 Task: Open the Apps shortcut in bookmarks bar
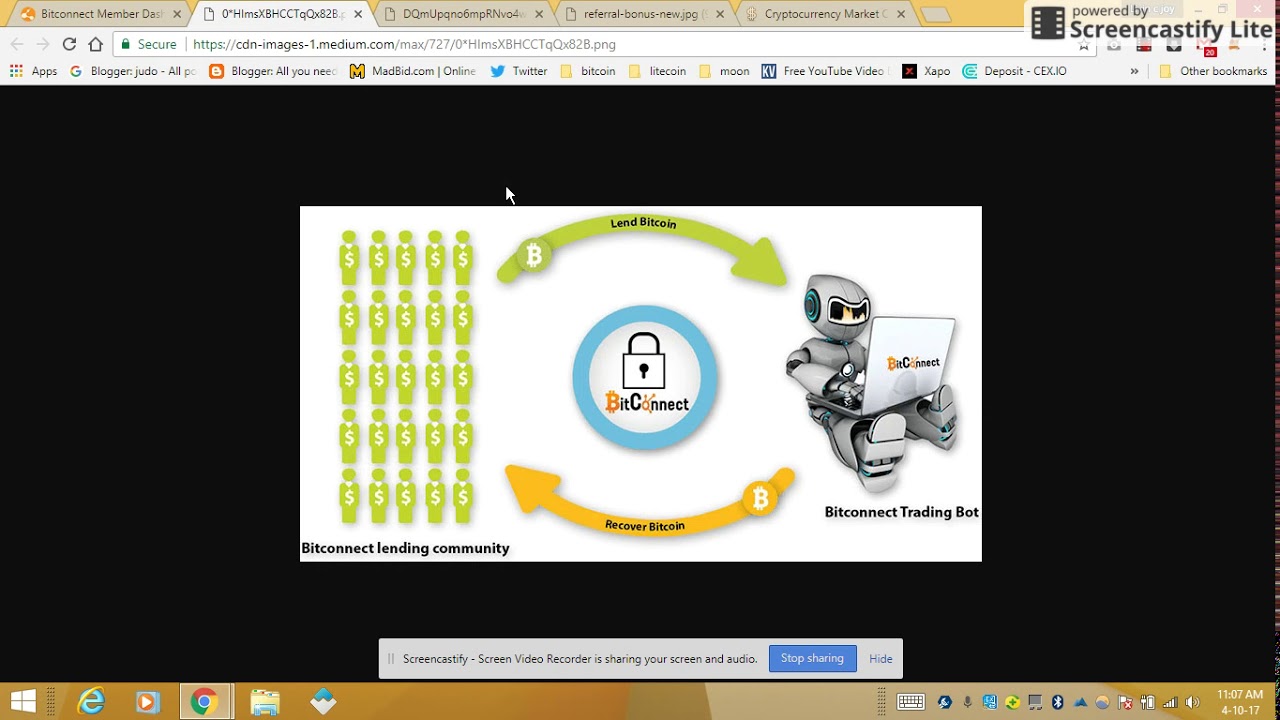(x=33, y=71)
